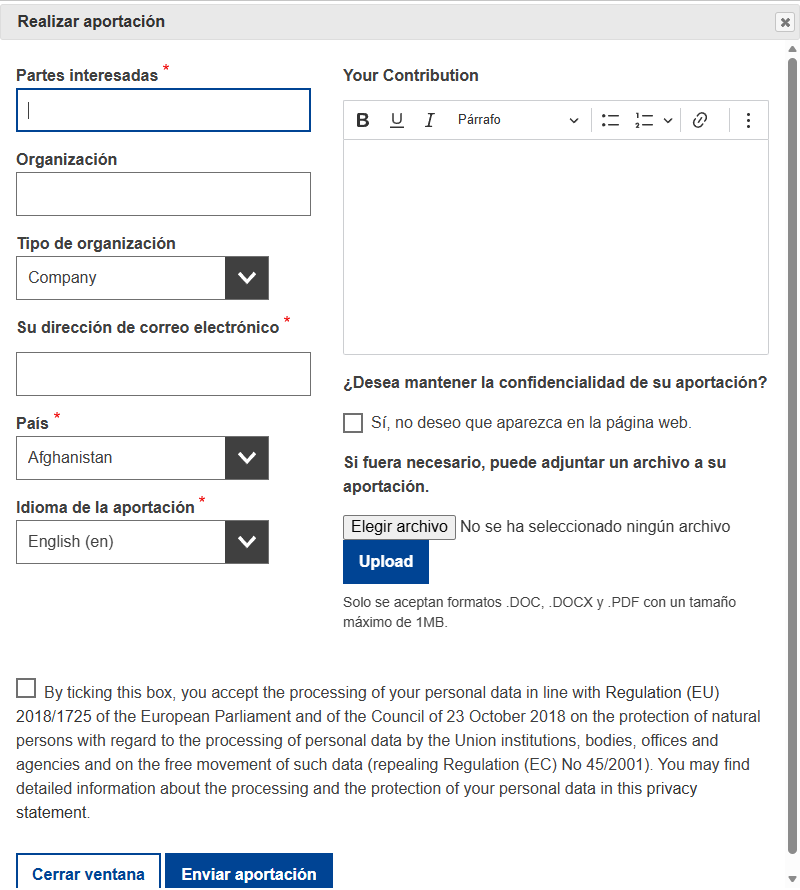800x890 pixels.
Task: Expand numbered list style options
Action: (668, 120)
